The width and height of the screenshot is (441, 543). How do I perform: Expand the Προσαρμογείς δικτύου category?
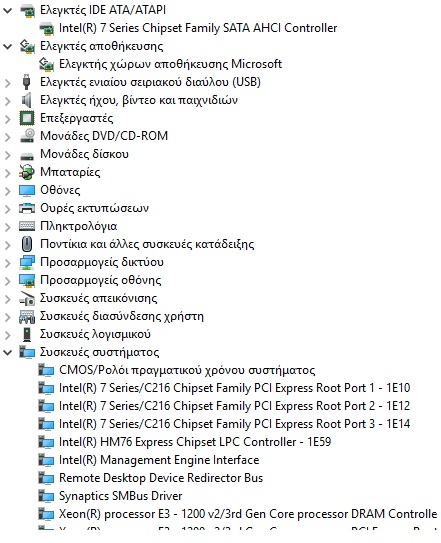[x=7, y=262]
